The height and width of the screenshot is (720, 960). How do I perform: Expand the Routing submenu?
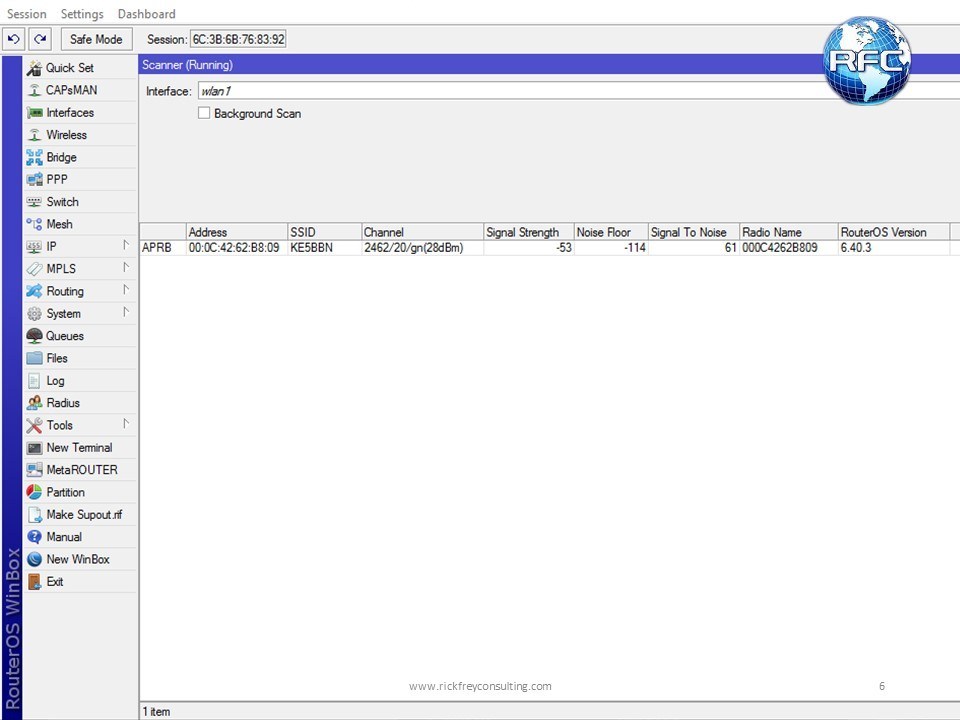click(x=126, y=291)
